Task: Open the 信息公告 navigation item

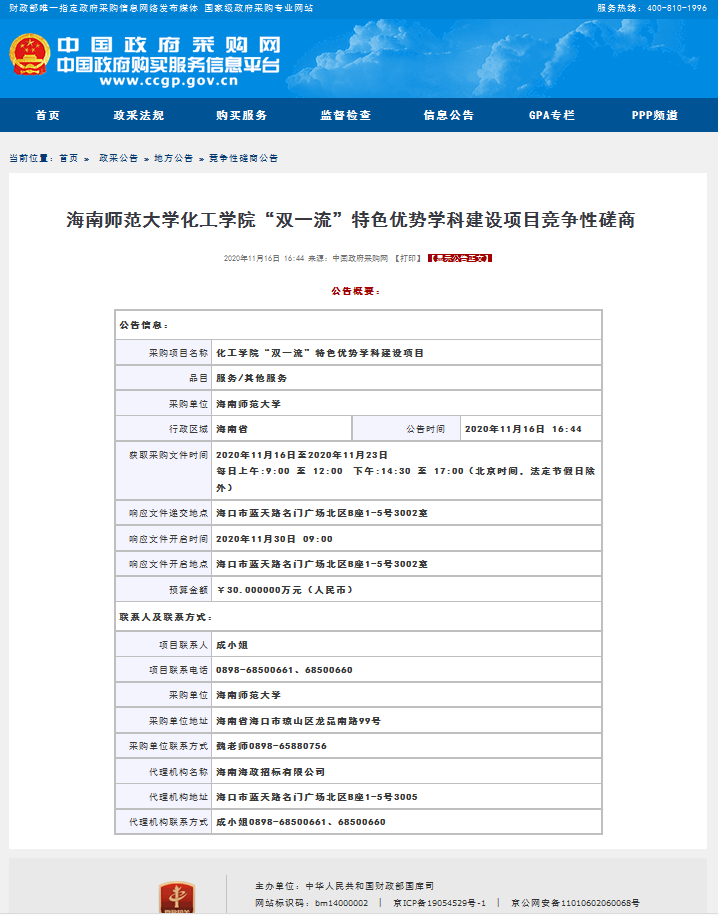Action: click(x=449, y=115)
